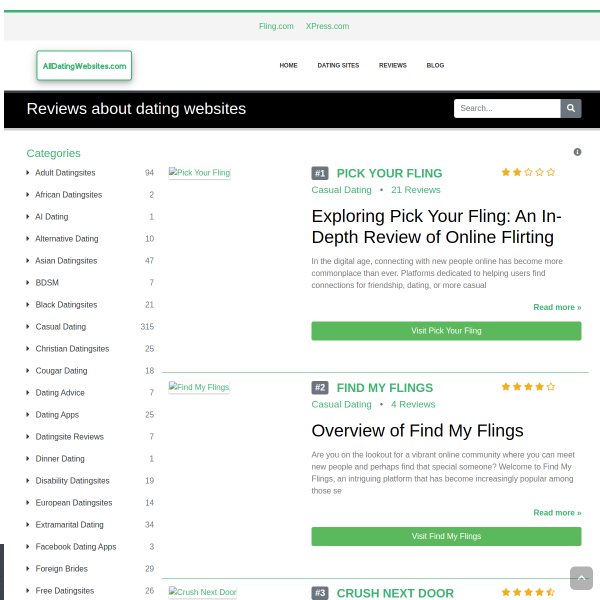Open the 4 Reviews link
This screenshot has width=600, height=600.
[413, 404]
